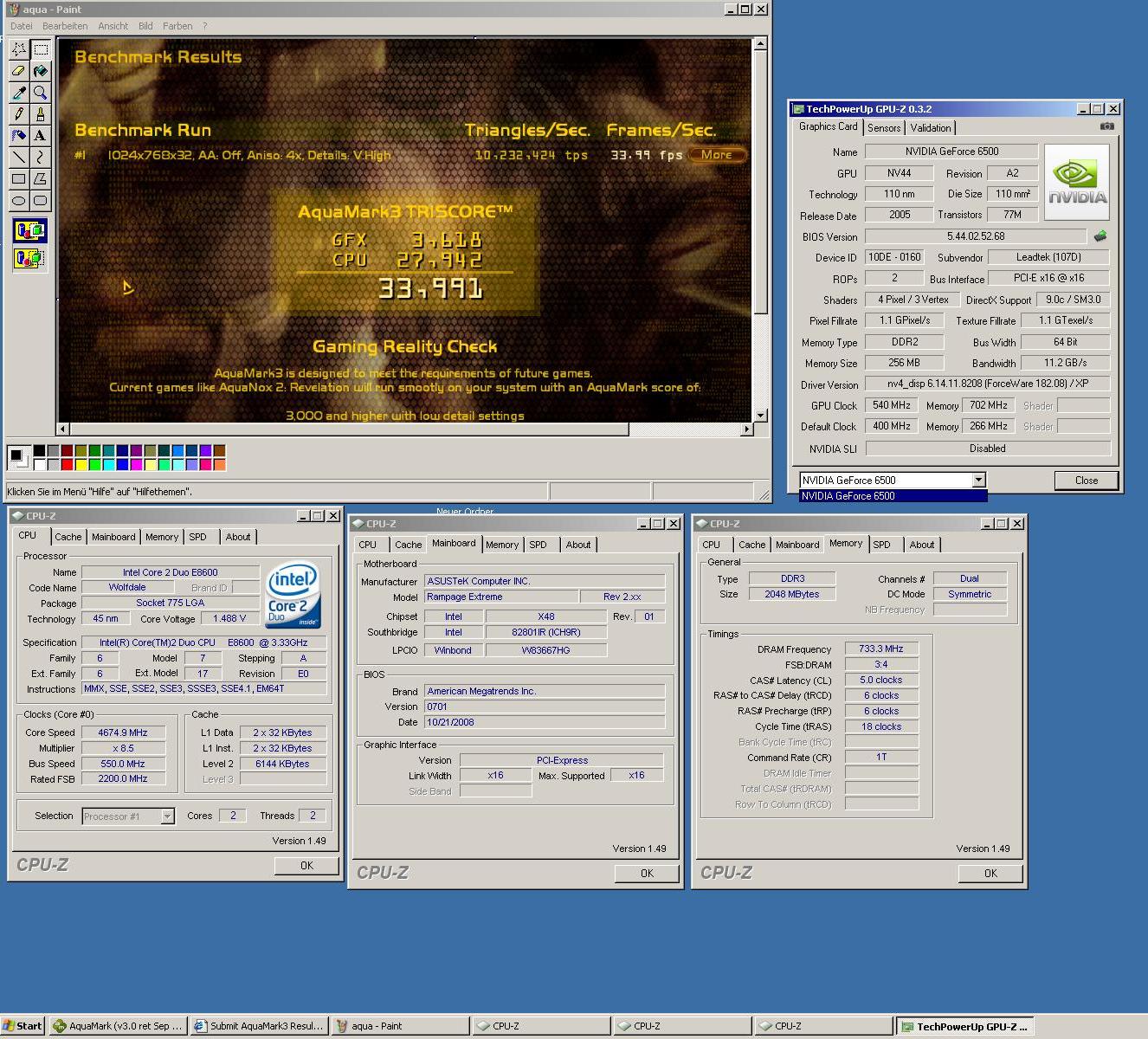Click the Paint vertical scrollbar down arrow
Image resolution: width=1148 pixels, height=1039 pixels.
(x=760, y=416)
